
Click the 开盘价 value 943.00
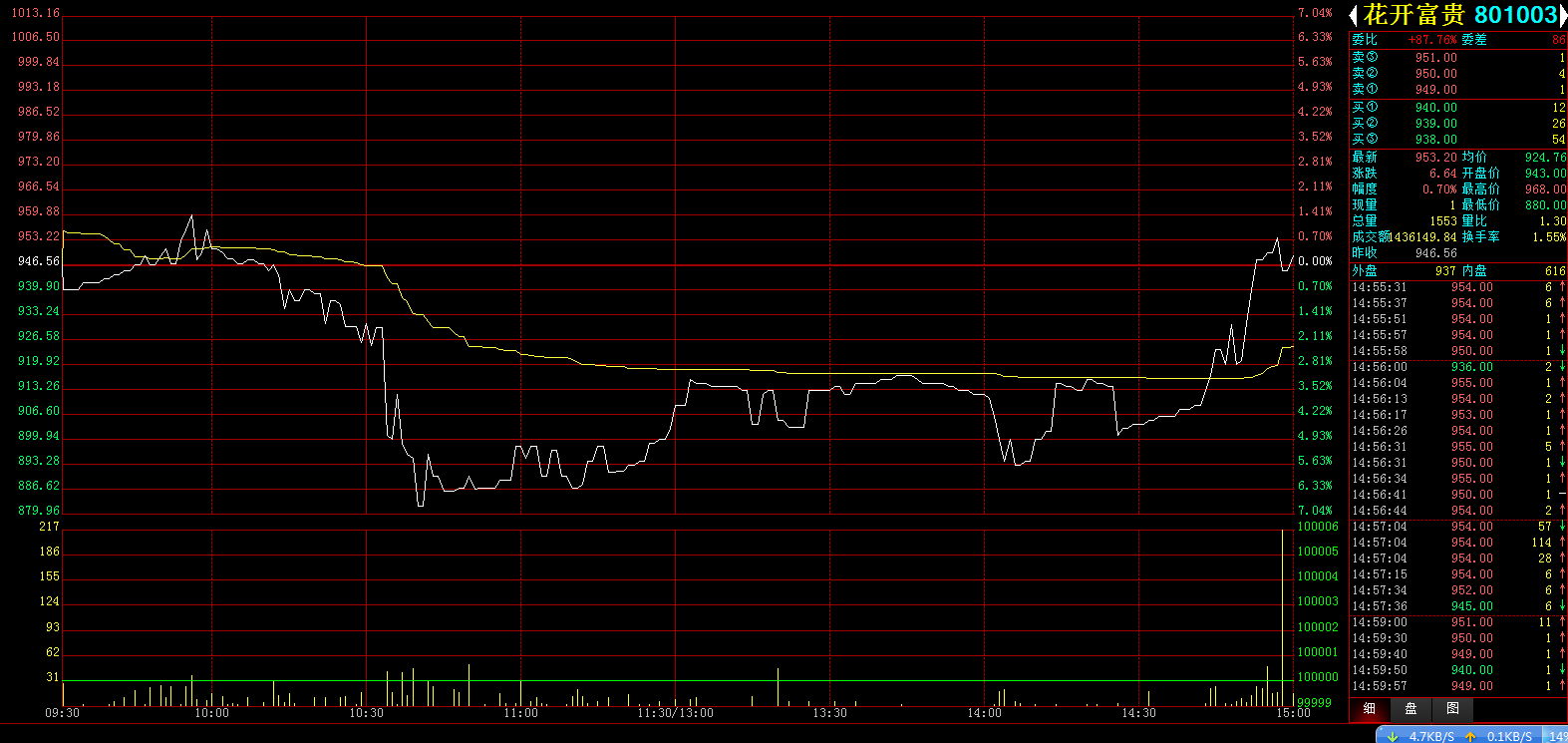[1545, 174]
